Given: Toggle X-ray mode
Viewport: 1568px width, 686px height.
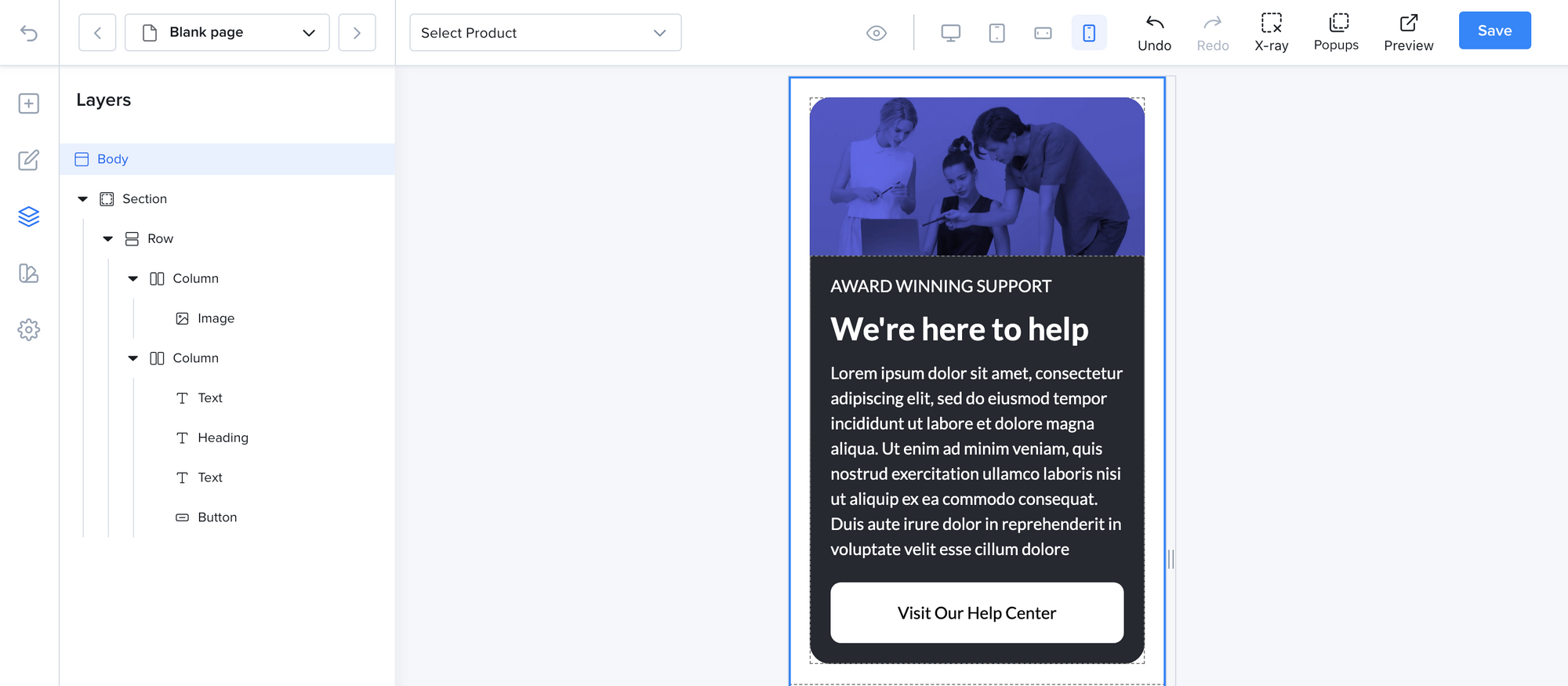Looking at the screenshot, I should click(x=1272, y=33).
